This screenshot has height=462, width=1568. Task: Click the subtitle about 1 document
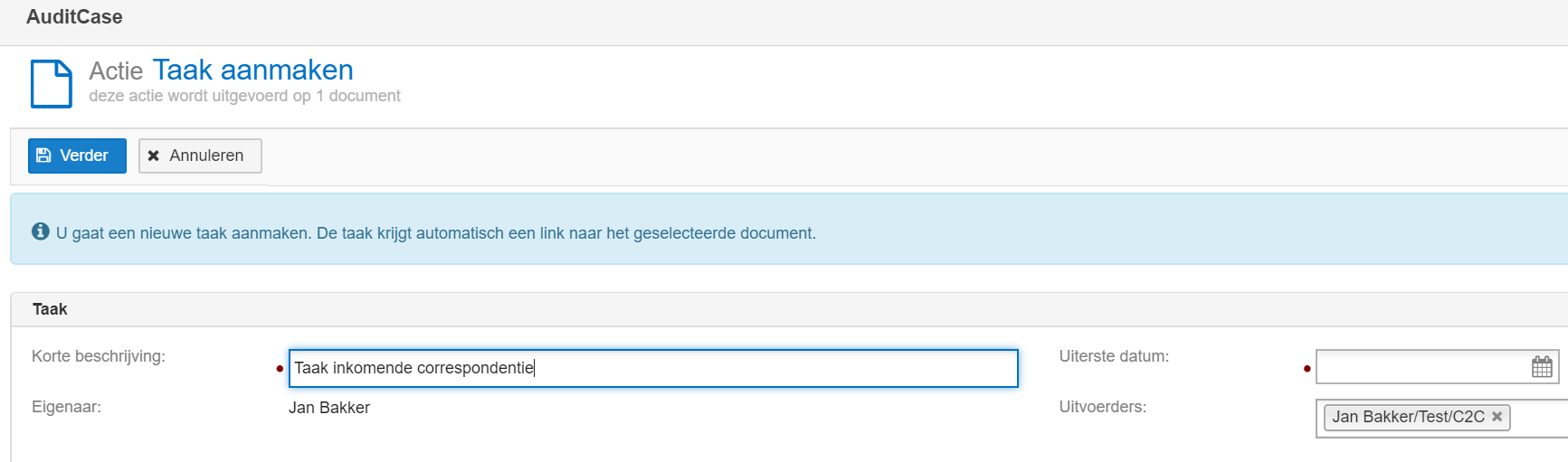point(244,96)
